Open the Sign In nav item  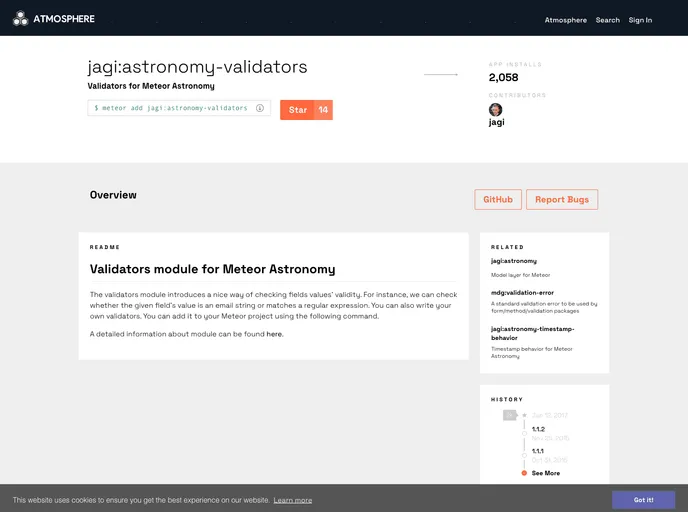(640, 20)
